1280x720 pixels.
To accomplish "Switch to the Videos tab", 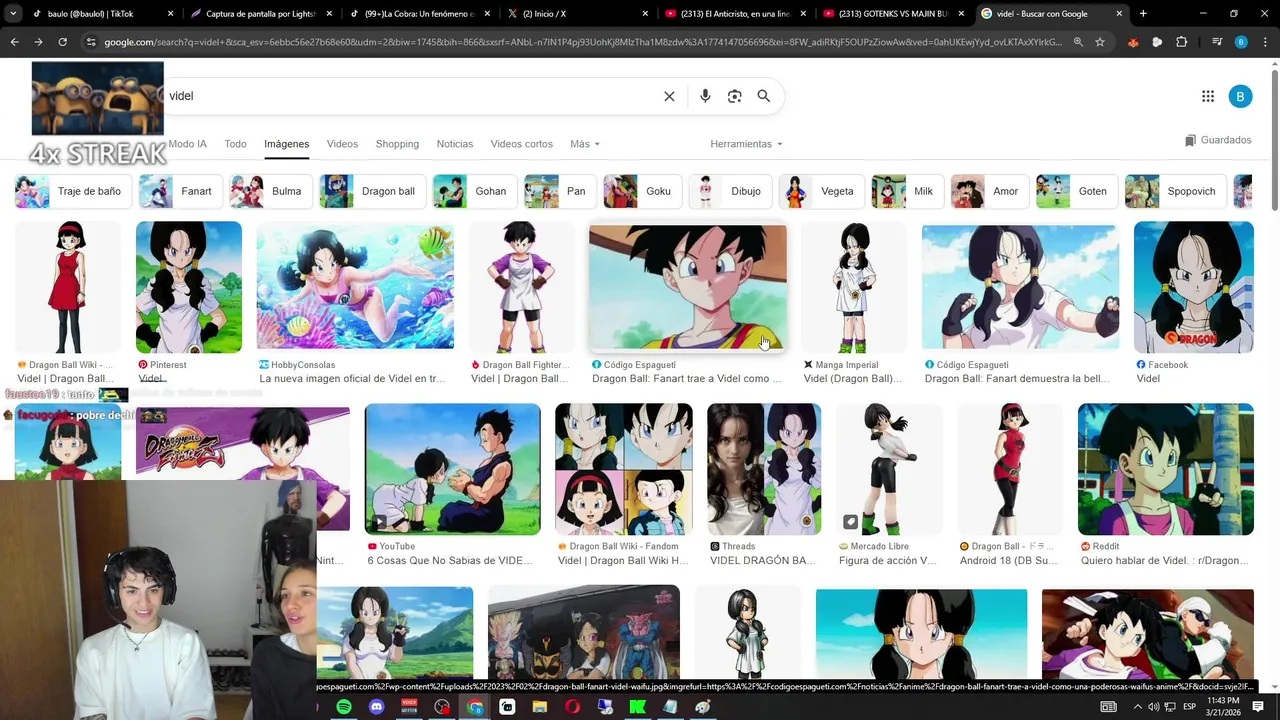I will (342, 144).
